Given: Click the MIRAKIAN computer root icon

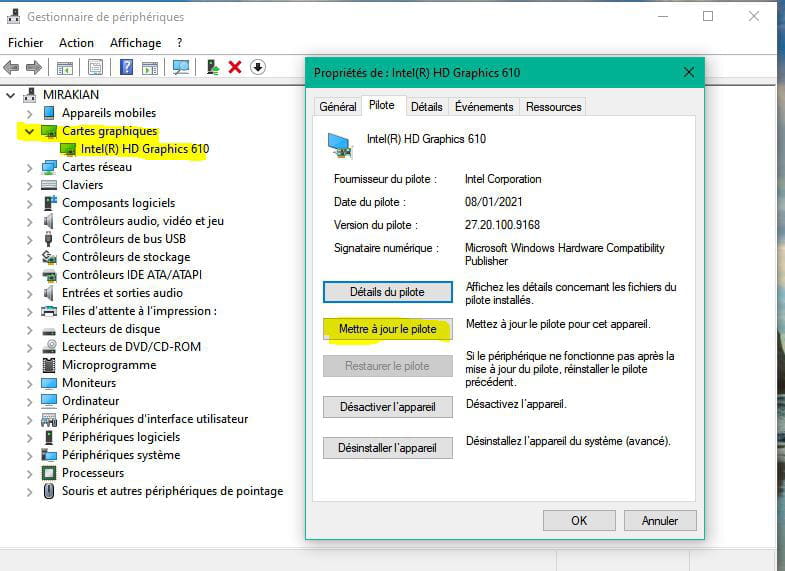Looking at the screenshot, I should point(30,95).
